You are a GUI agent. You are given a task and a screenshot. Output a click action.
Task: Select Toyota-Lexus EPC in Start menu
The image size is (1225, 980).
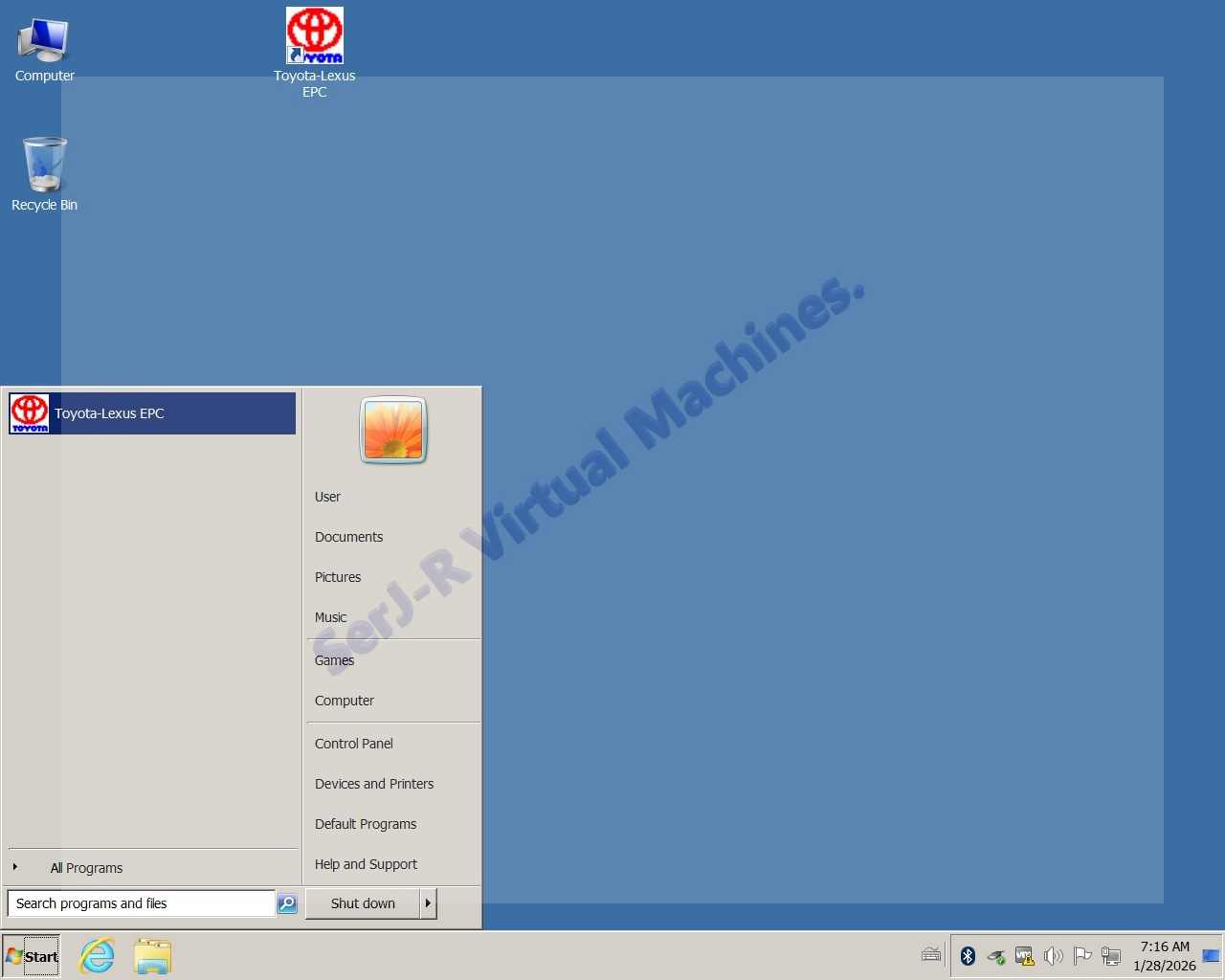click(152, 413)
